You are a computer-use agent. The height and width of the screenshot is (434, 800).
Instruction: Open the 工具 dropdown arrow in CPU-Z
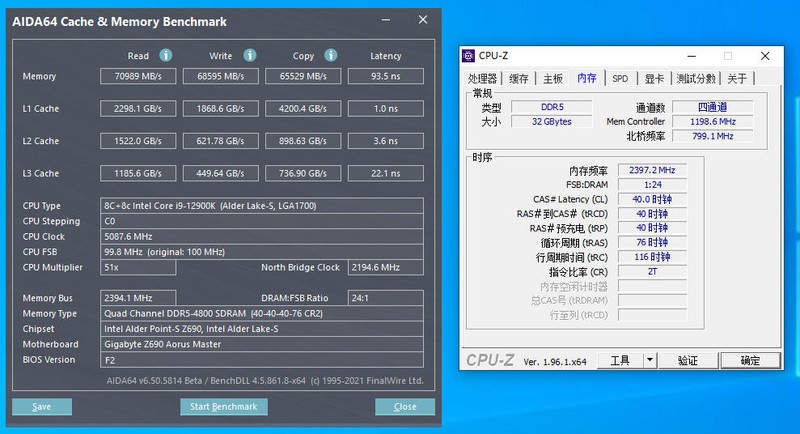click(x=649, y=360)
